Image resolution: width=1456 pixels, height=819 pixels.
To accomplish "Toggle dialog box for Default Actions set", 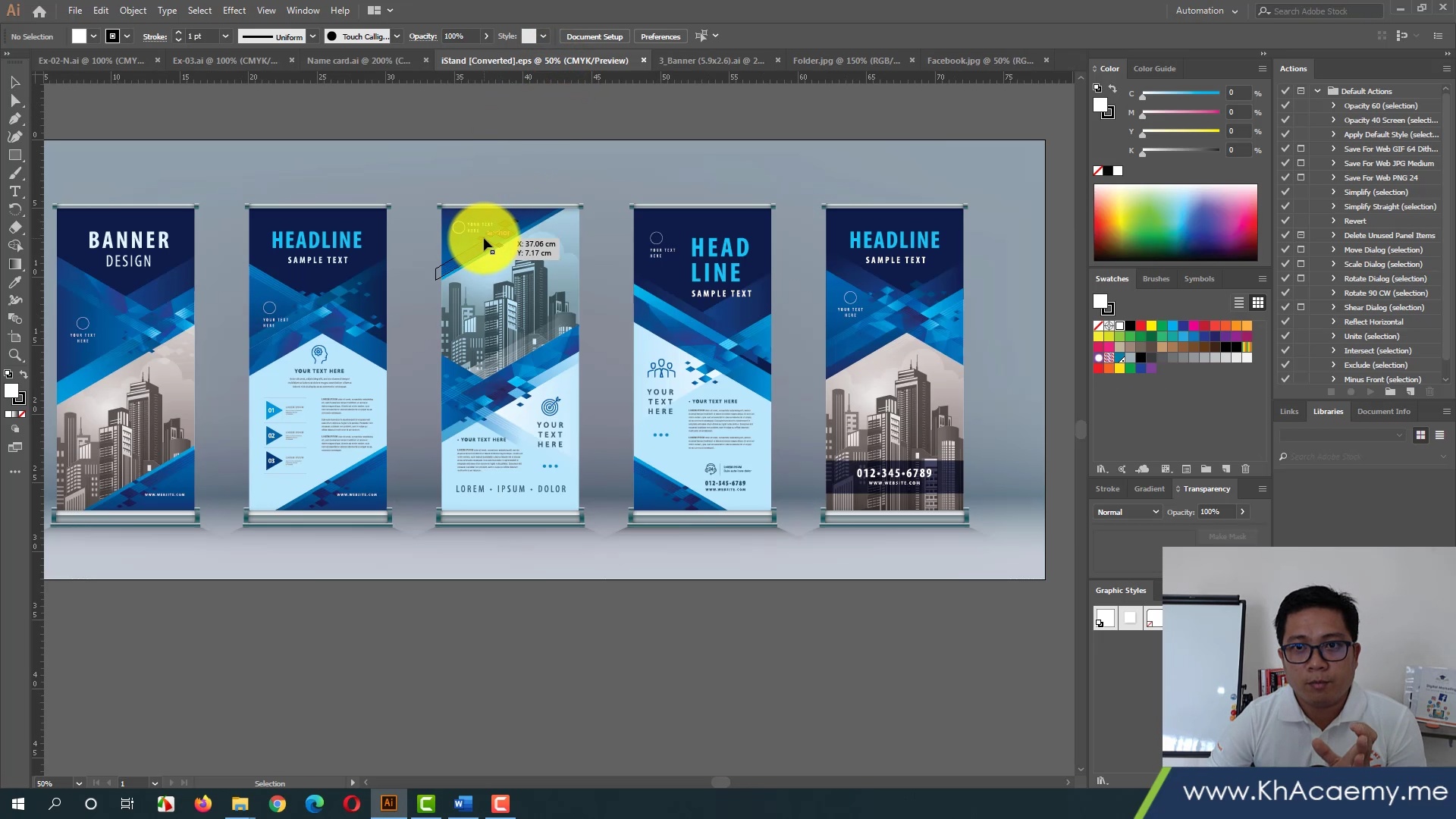I will [x=1301, y=91].
